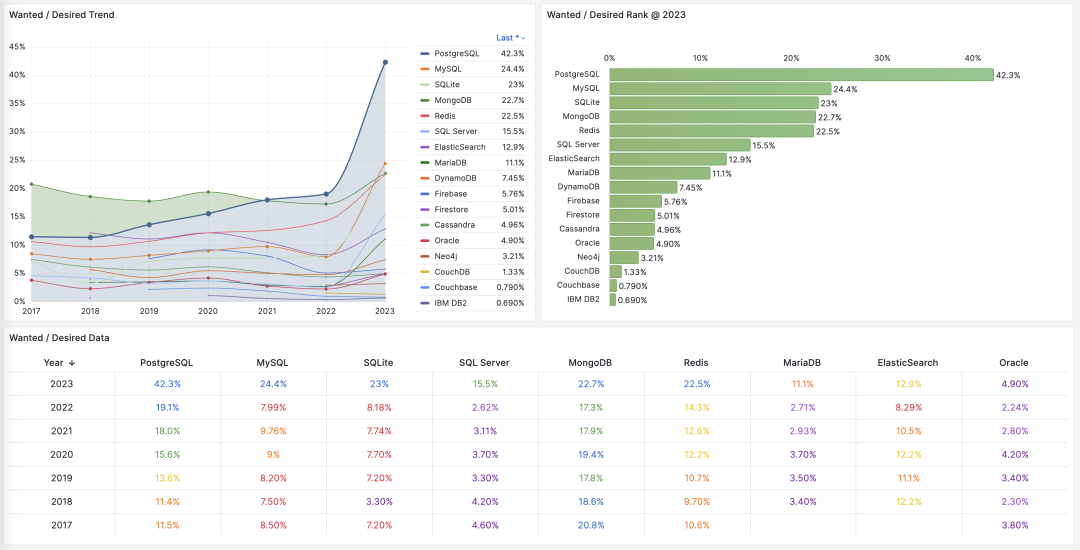Click the SQL Server bar in rank chart
The width and height of the screenshot is (1080, 550).
click(x=679, y=145)
